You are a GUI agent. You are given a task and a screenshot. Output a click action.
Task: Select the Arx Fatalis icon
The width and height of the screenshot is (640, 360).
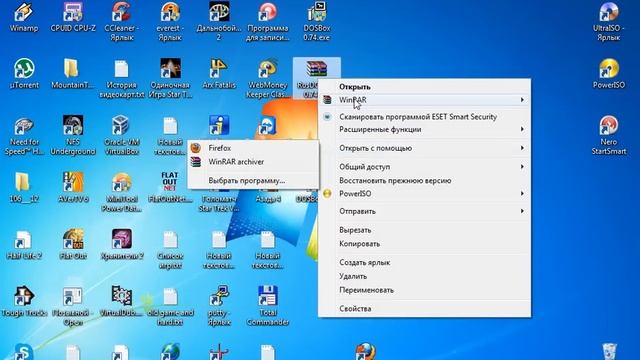click(219, 74)
